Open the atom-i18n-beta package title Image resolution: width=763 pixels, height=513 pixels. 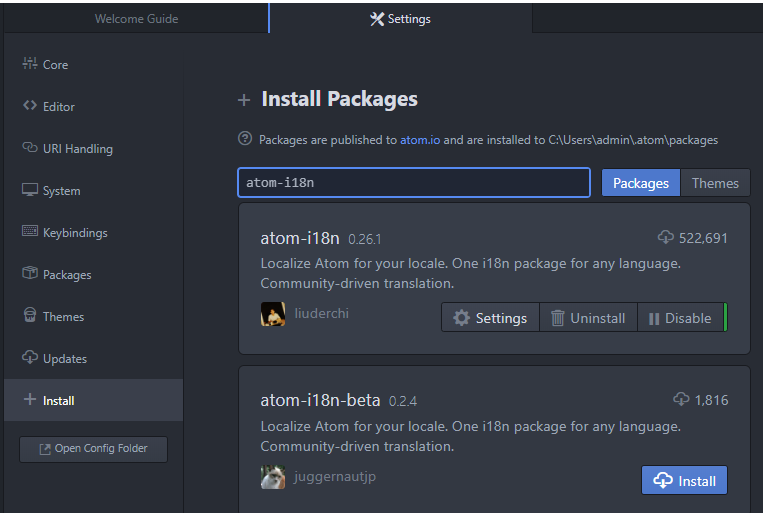pos(320,400)
